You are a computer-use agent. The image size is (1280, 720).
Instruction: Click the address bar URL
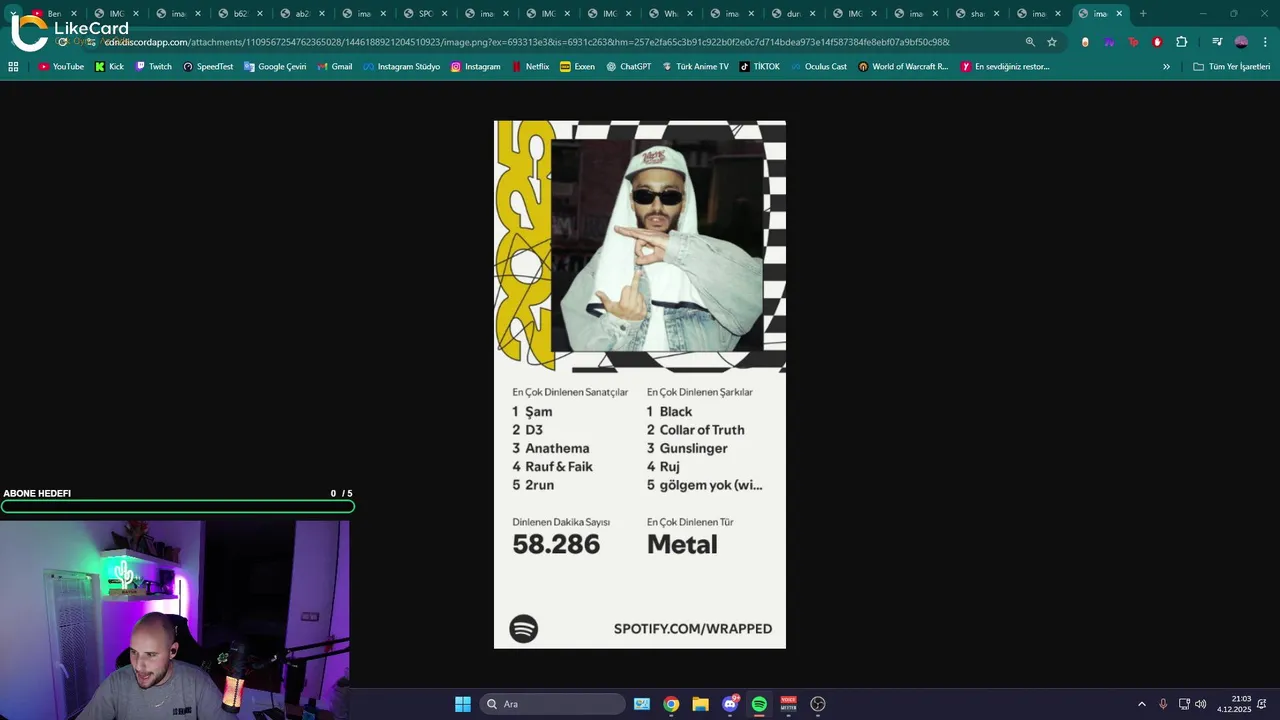[526, 42]
